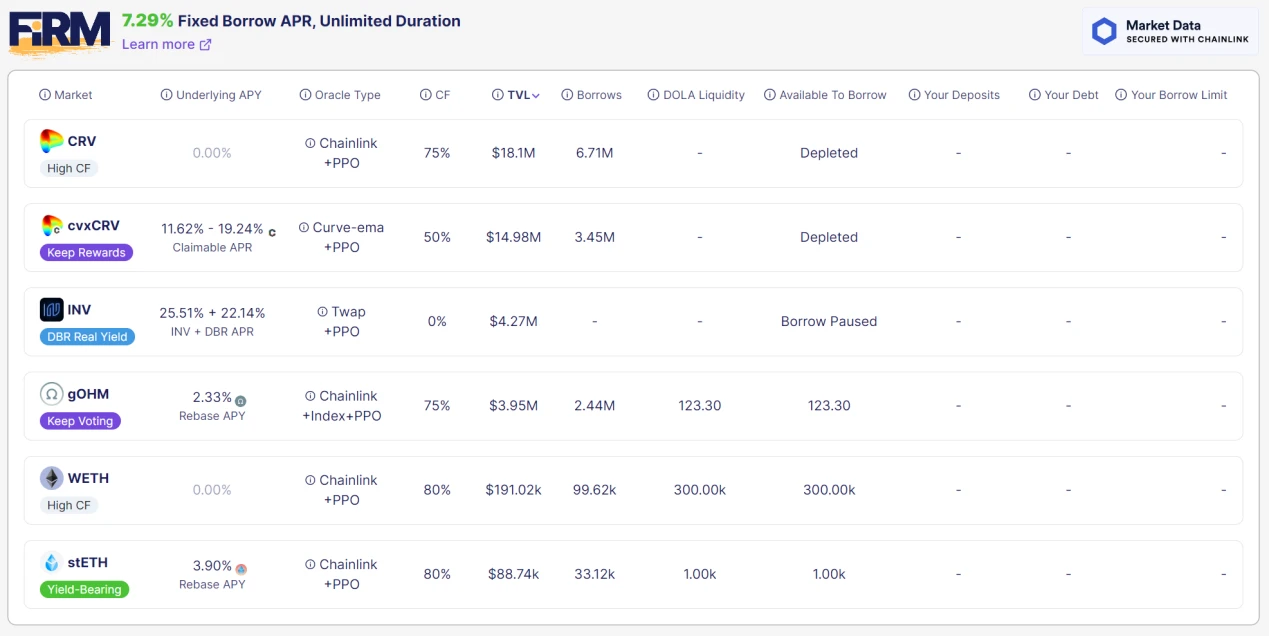Sort table by TVL column

point(517,95)
